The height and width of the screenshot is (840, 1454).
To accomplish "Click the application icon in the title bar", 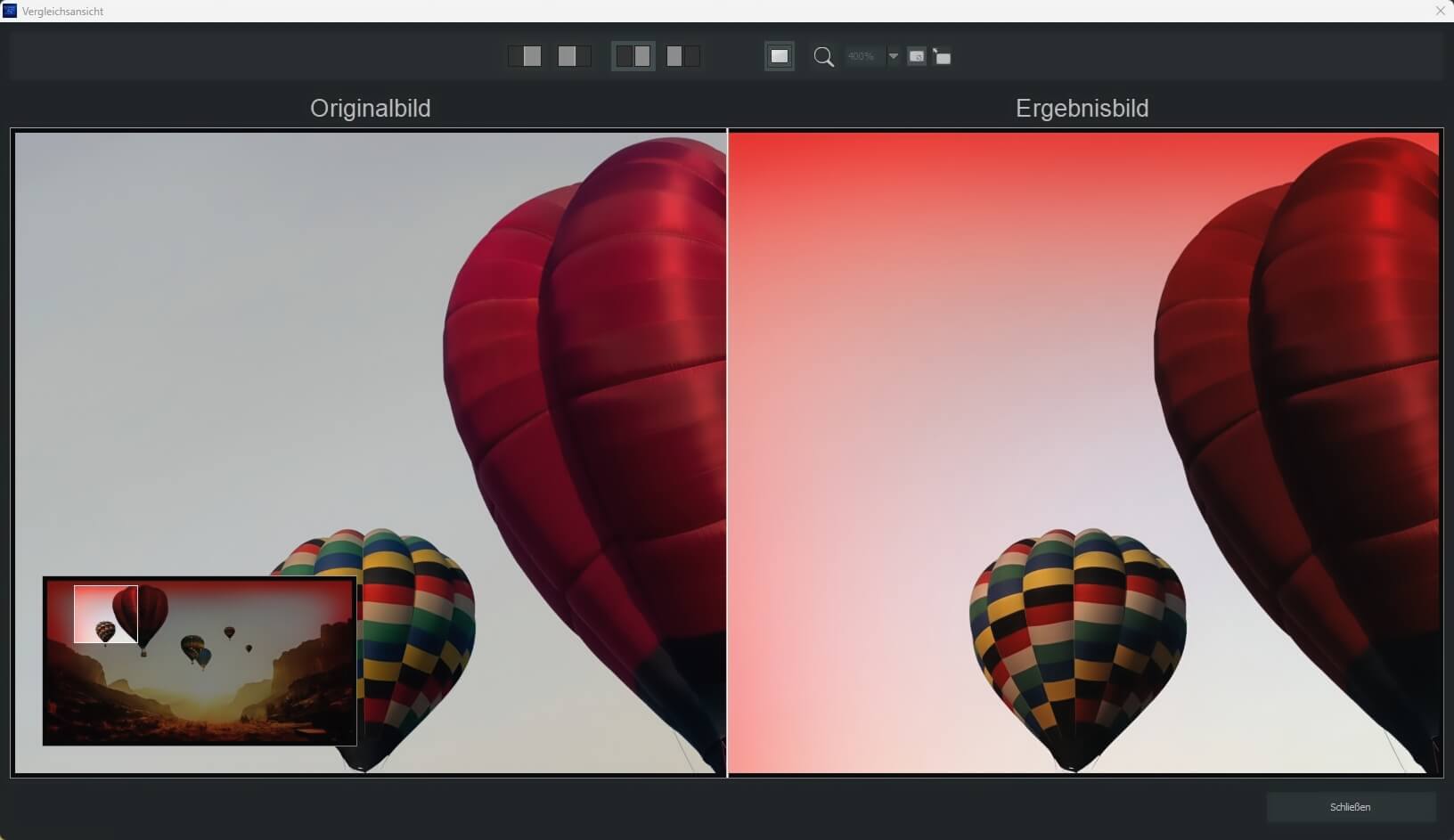I will (x=9, y=11).
